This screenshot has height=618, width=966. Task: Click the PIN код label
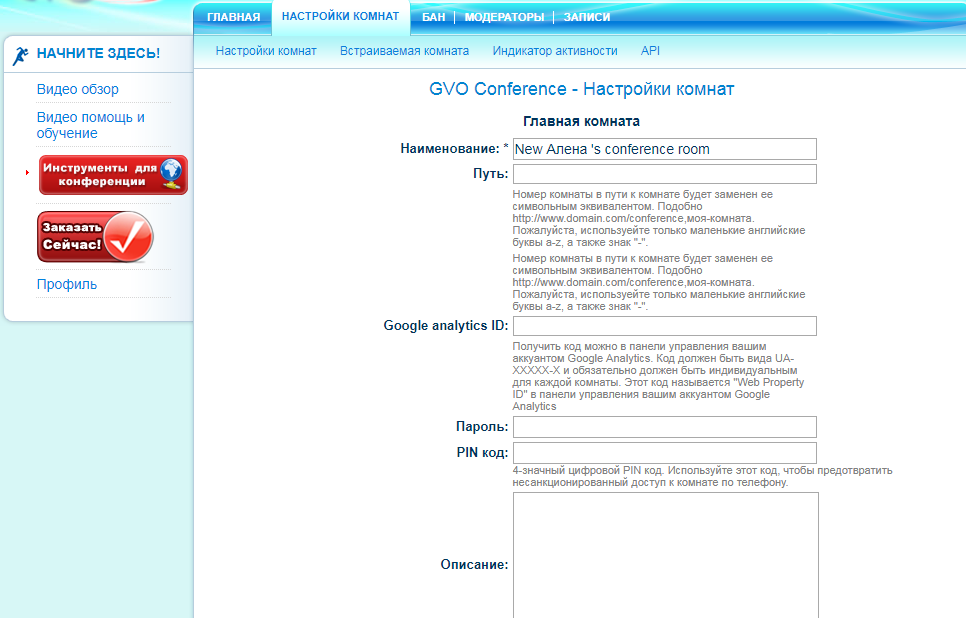pos(482,452)
